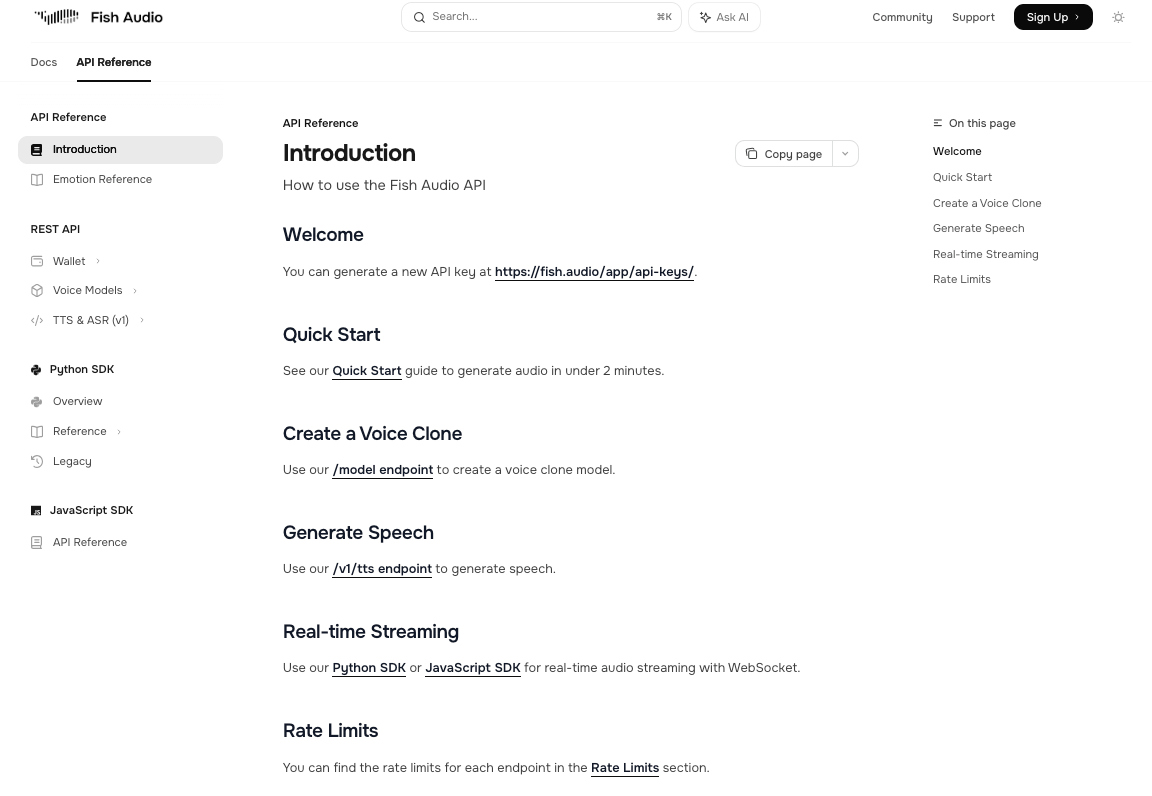Click the TTS & ASR code icon
This screenshot has width=1152, height=796.
pos(37,321)
